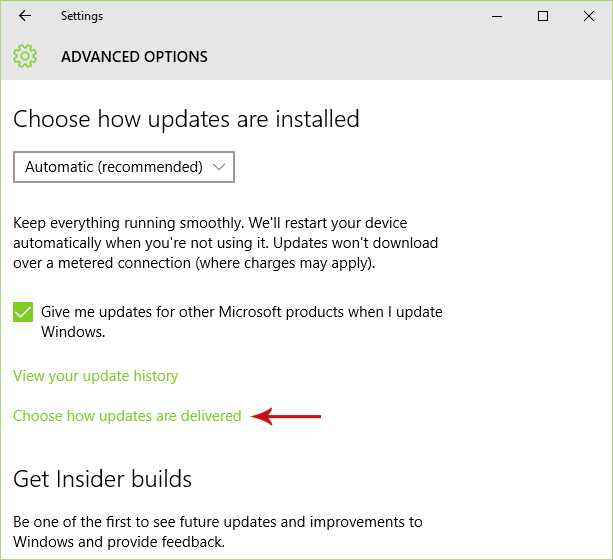Open the View your update history link
Viewport: 613px width, 560px height.
coord(96,376)
